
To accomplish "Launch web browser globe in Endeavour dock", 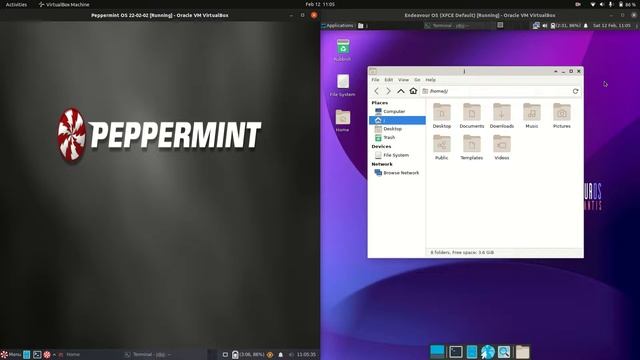I will [x=488, y=351].
